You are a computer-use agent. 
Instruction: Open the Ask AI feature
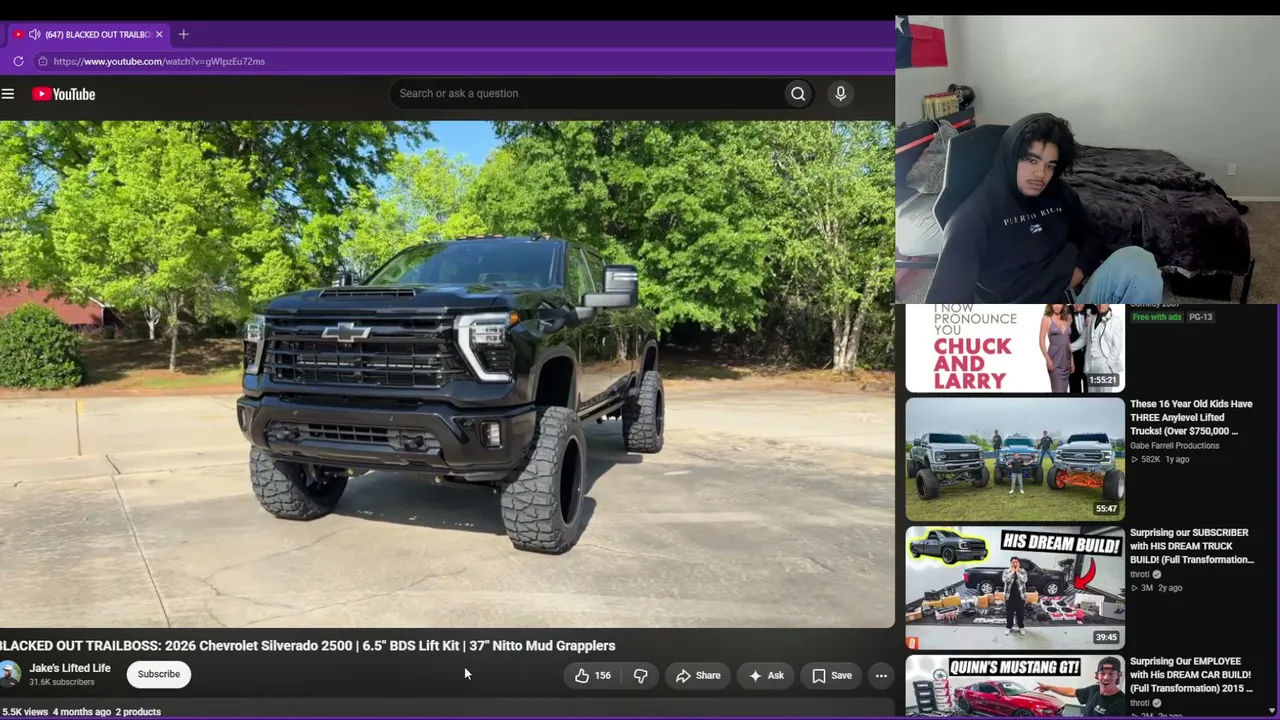pos(766,676)
